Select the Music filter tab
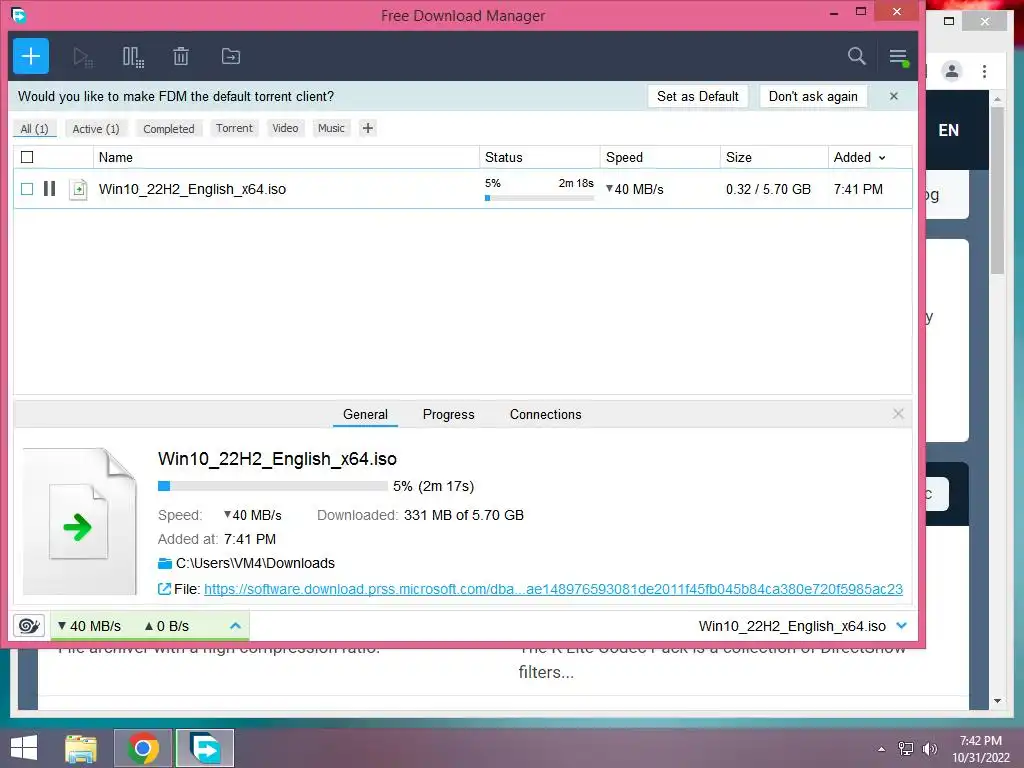The width and height of the screenshot is (1024, 768). tap(331, 128)
